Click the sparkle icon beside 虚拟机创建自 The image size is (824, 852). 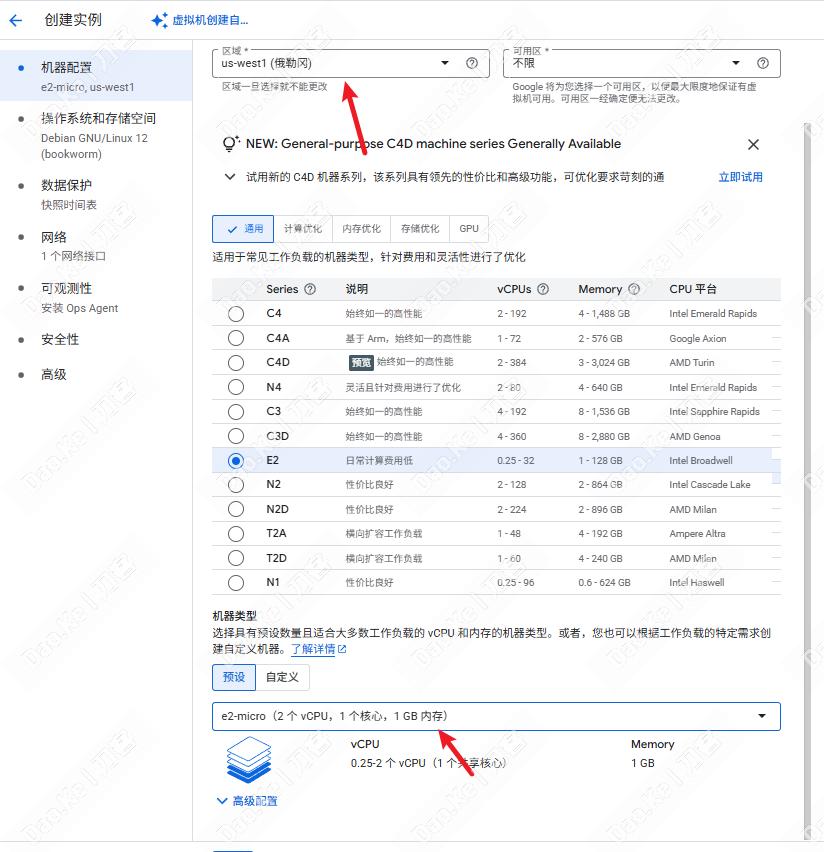[159, 21]
